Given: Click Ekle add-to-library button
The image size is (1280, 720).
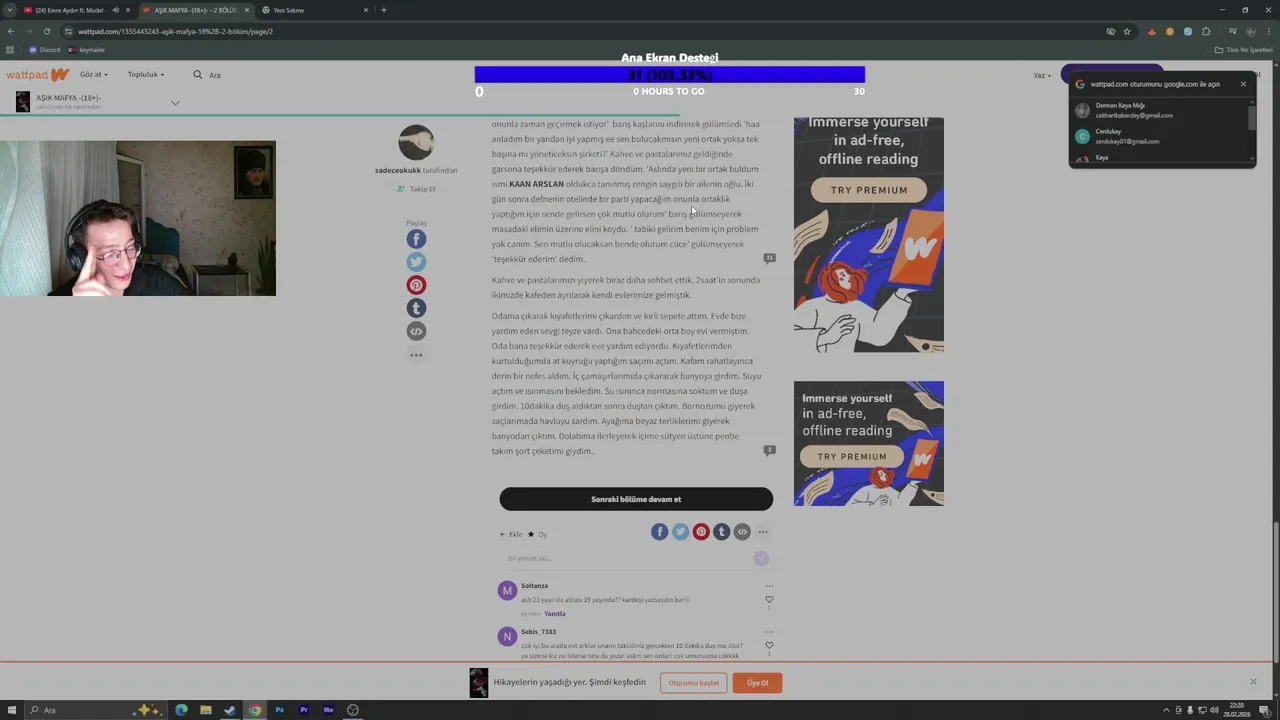Looking at the screenshot, I should (511, 534).
